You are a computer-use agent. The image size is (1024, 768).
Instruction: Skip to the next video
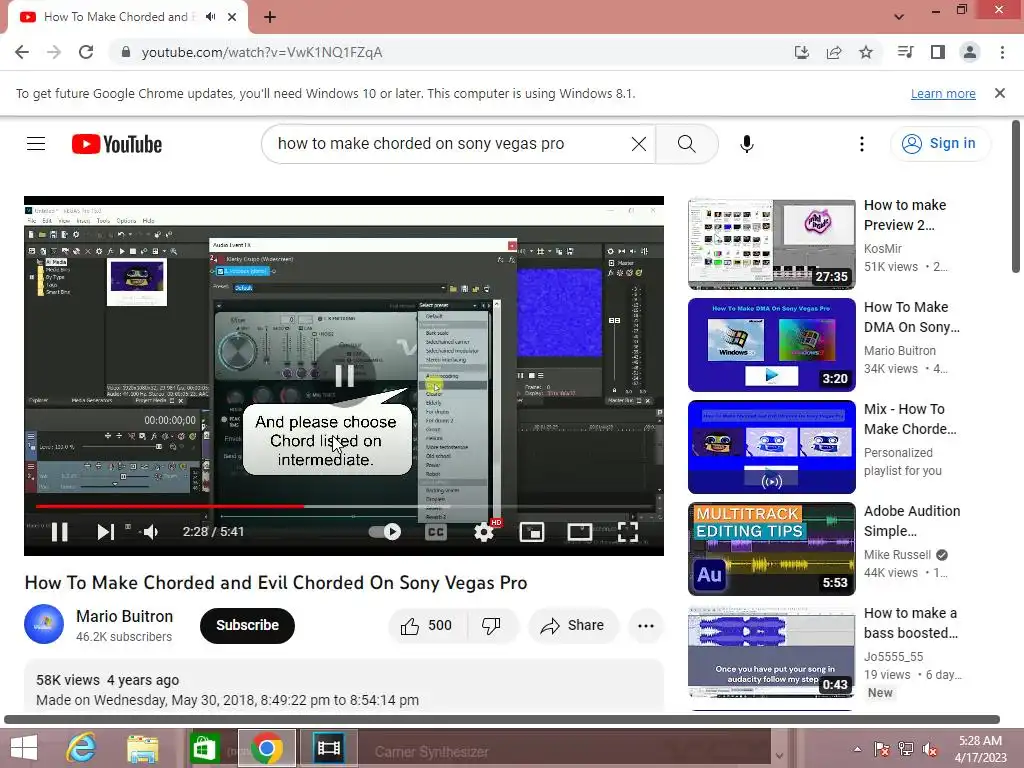point(105,532)
